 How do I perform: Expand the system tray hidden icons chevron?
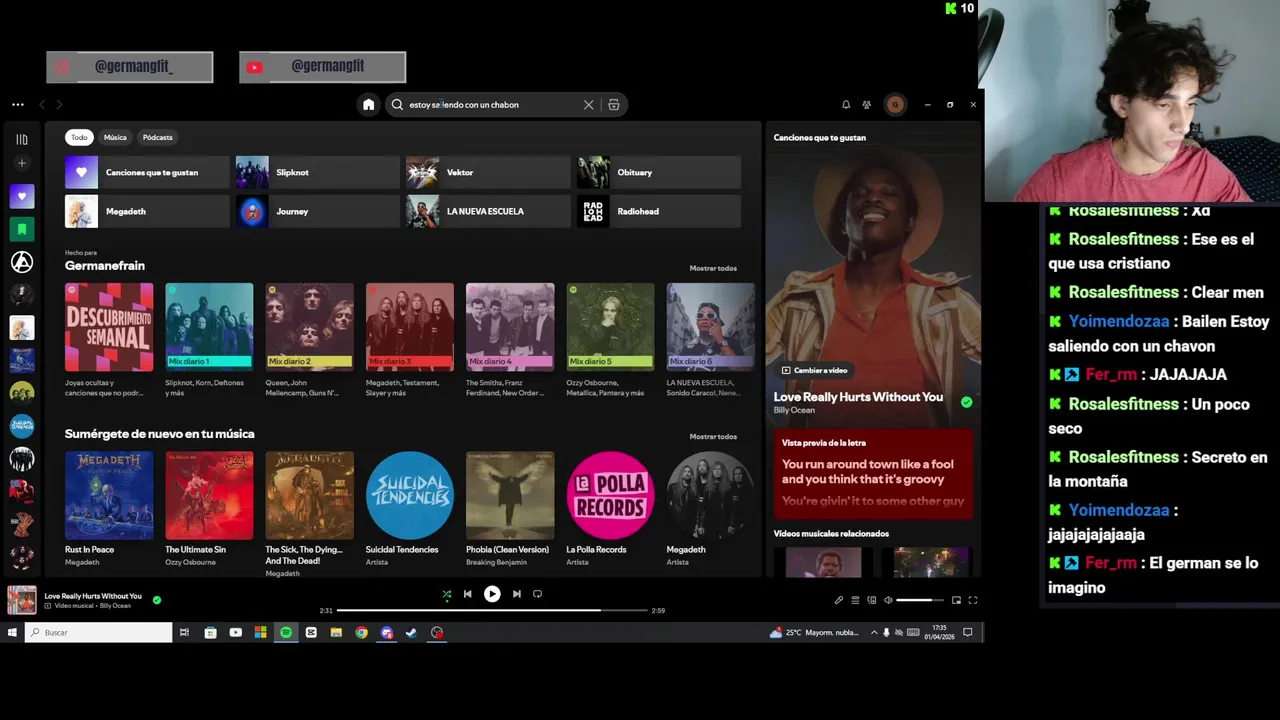[874, 632]
